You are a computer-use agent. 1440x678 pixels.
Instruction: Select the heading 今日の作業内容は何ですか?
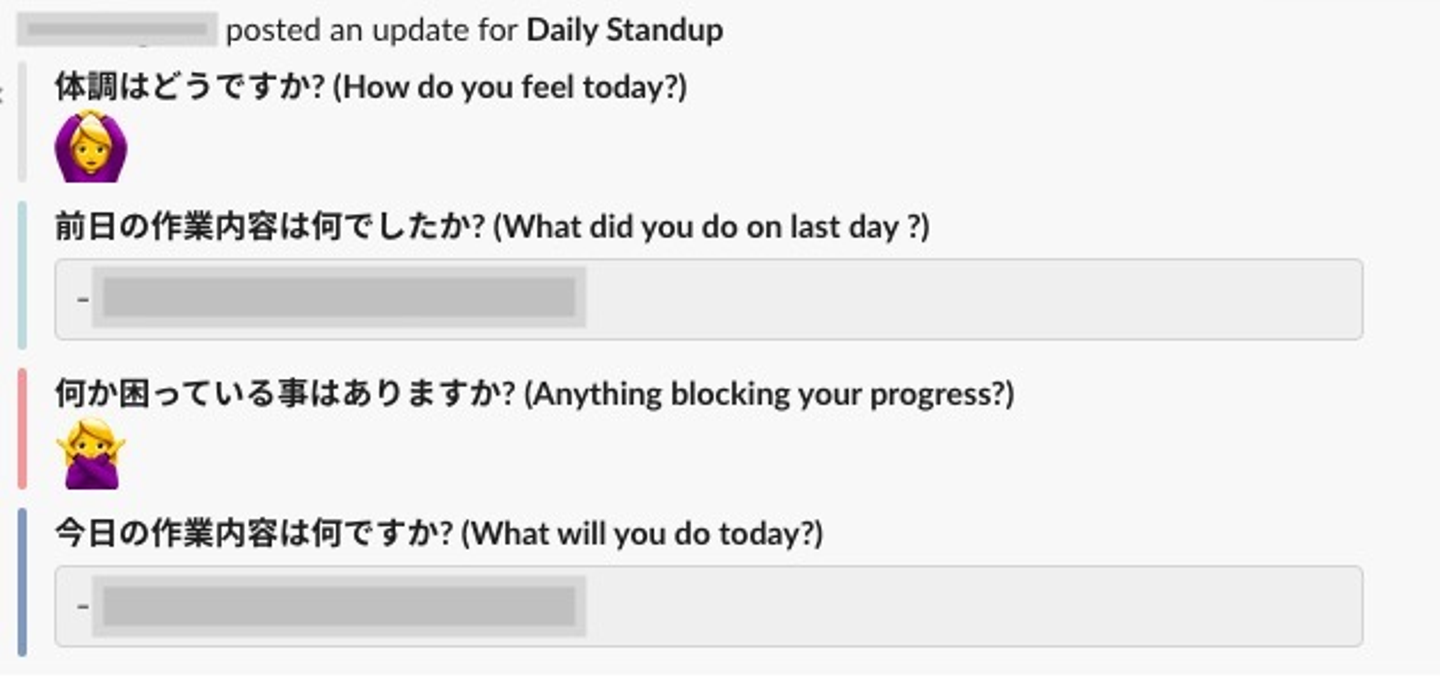click(x=254, y=533)
